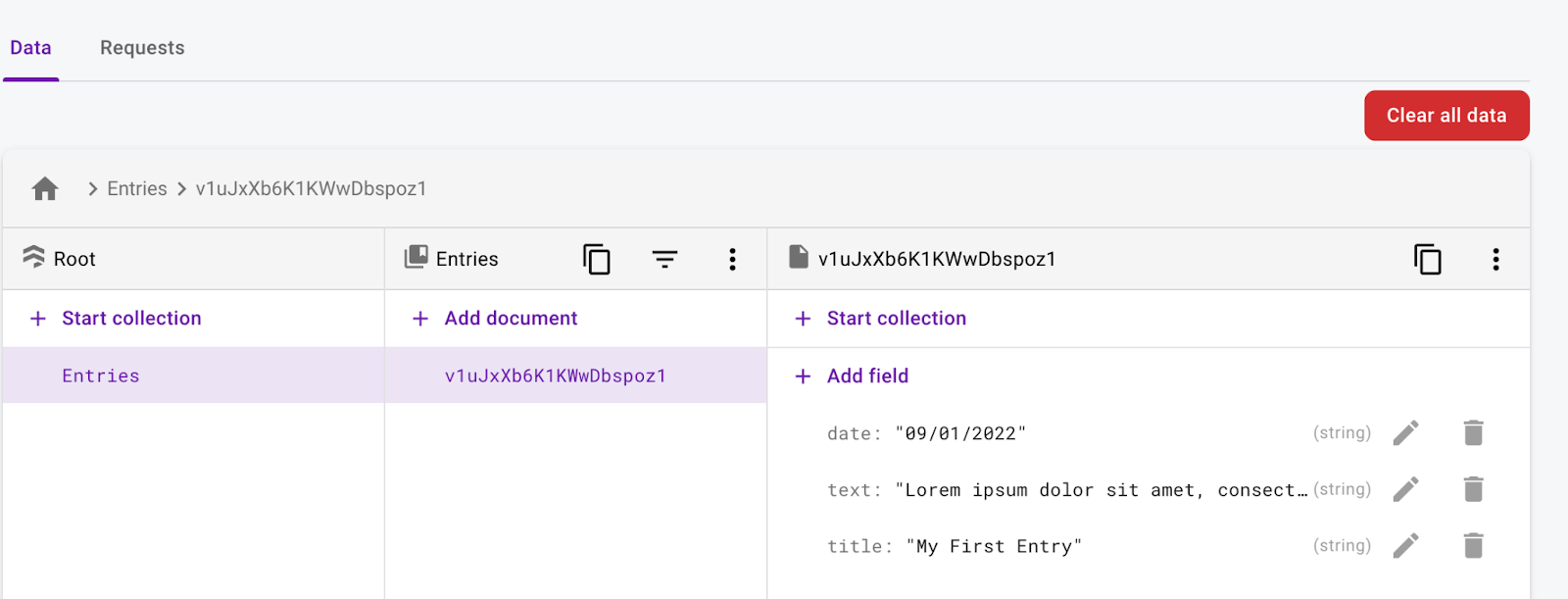Copy the Entries collection path
The width and height of the screenshot is (1568, 599).
596,259
